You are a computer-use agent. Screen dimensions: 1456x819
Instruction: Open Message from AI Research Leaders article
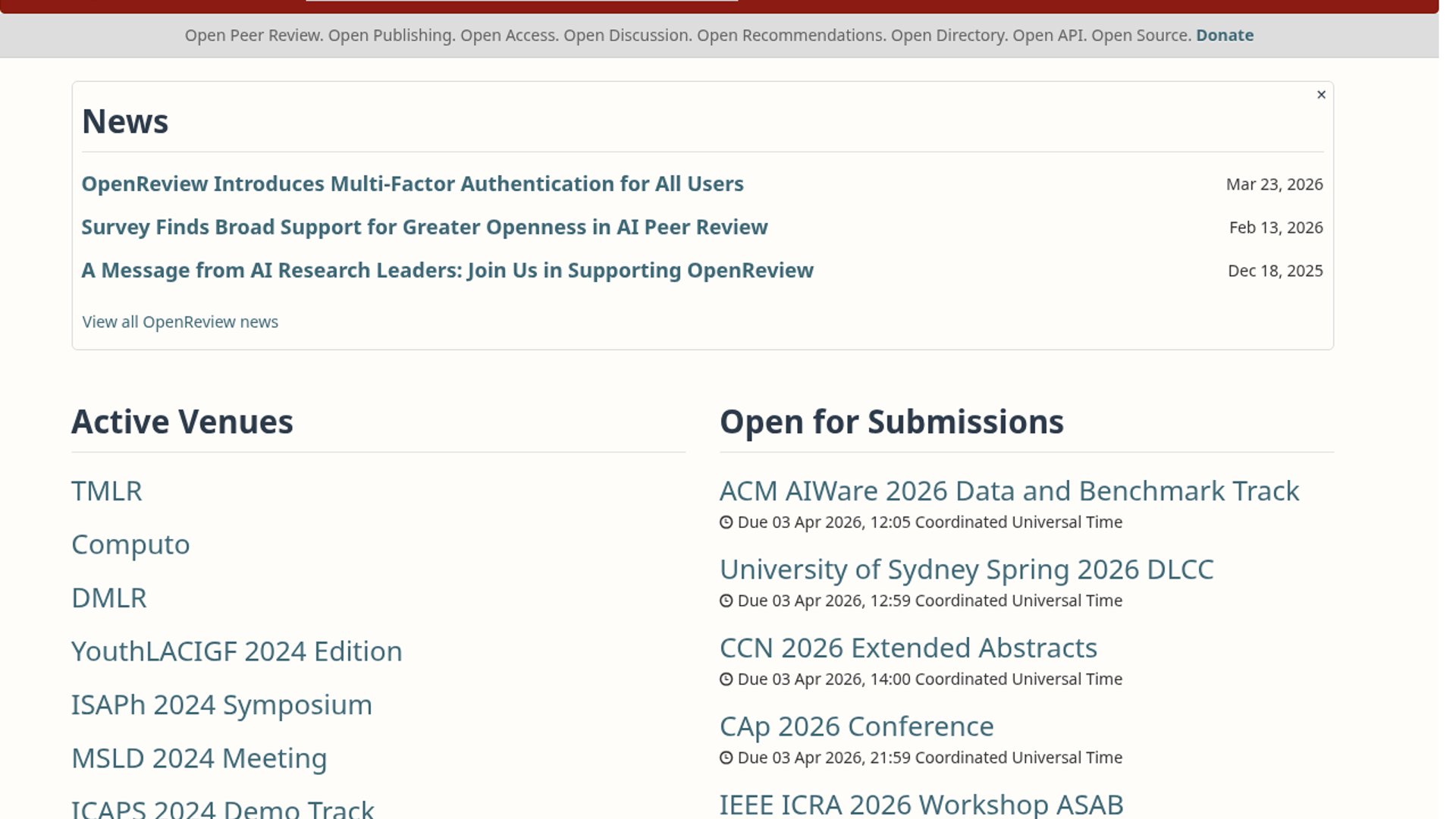pyautogui.click(x=447, y=271)
